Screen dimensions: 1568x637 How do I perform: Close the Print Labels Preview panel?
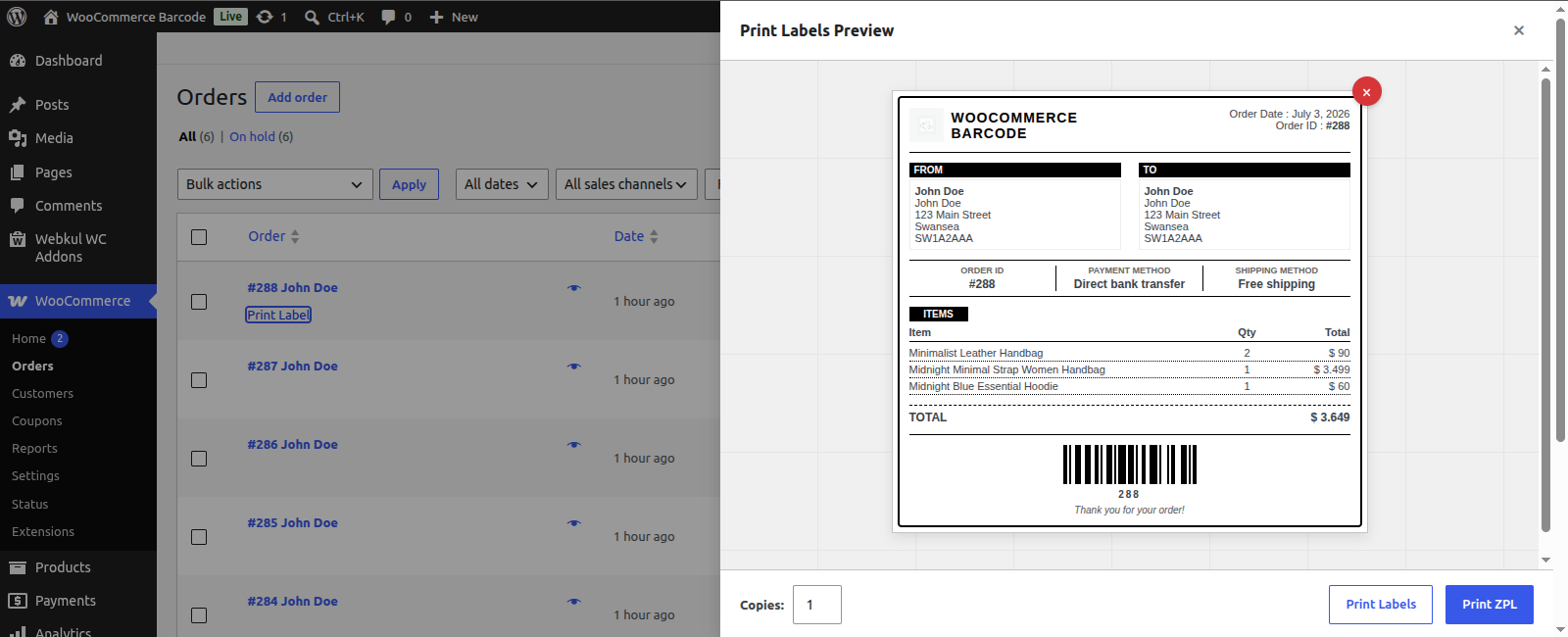click(x=1519, y=30)
